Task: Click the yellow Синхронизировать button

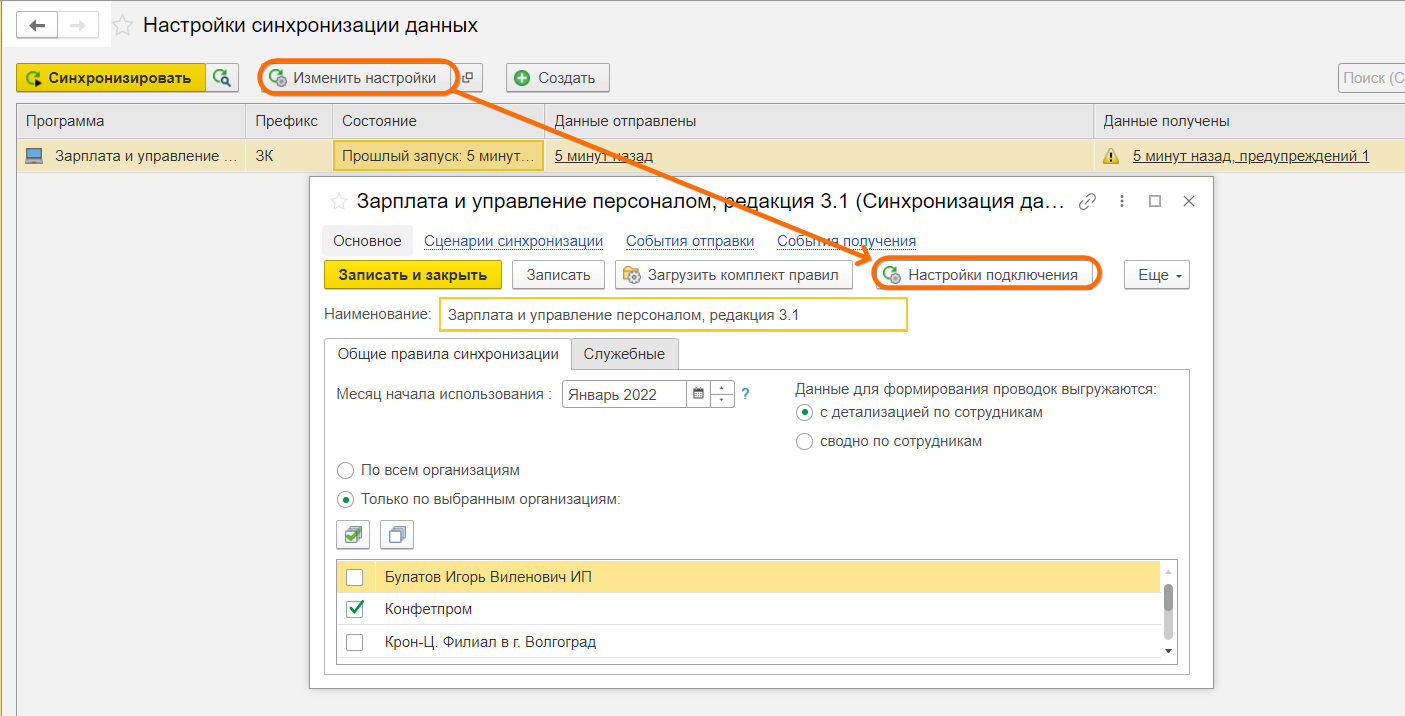Action: (110, 78)
